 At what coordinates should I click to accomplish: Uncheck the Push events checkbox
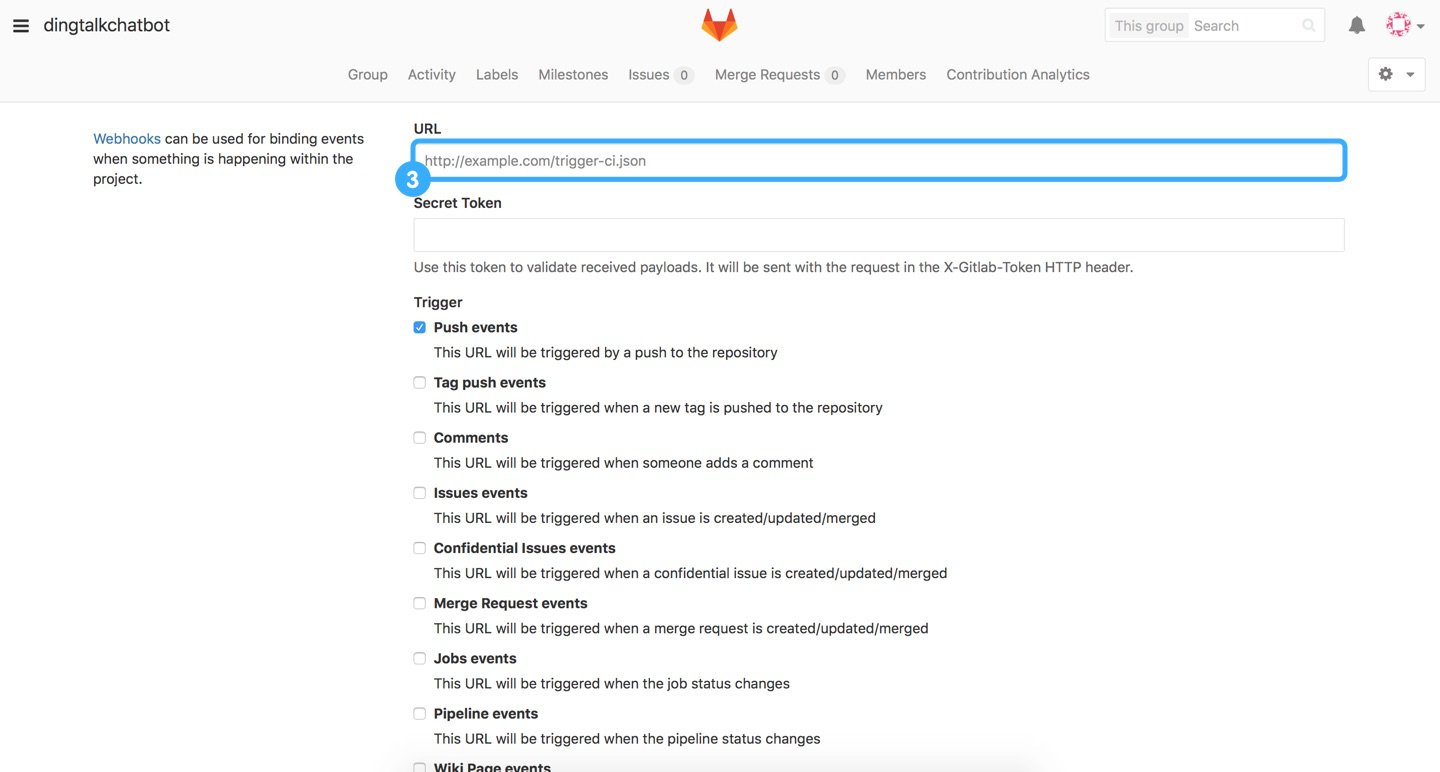pos(420,328)
